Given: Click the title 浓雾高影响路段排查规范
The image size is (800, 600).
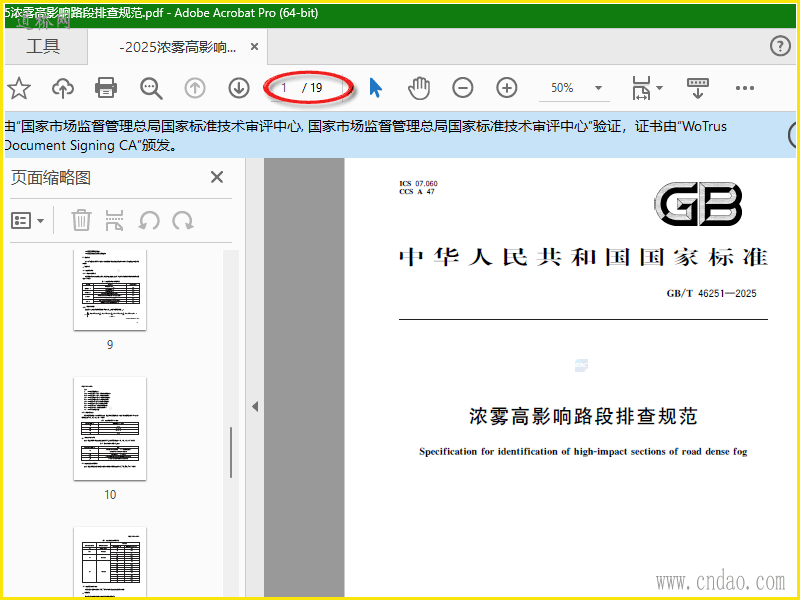Looking at the screenshot, I should (583, 416).
